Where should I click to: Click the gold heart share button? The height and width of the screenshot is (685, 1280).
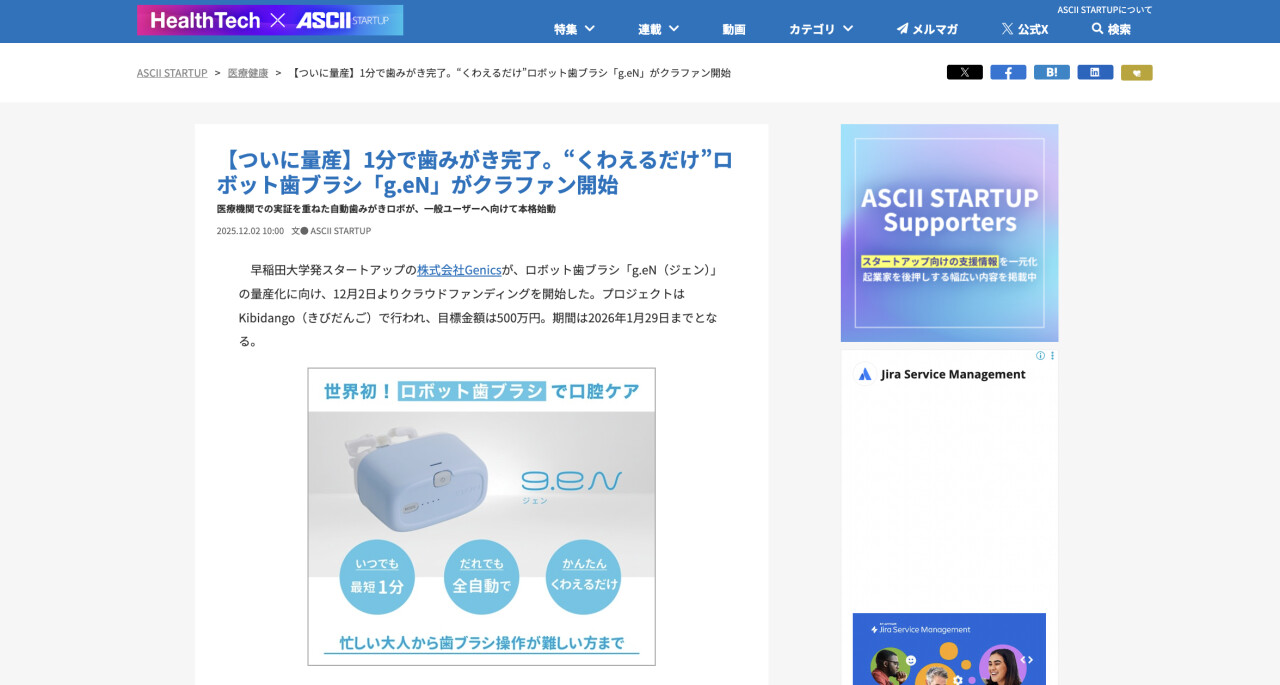(x=1137, y=72)
